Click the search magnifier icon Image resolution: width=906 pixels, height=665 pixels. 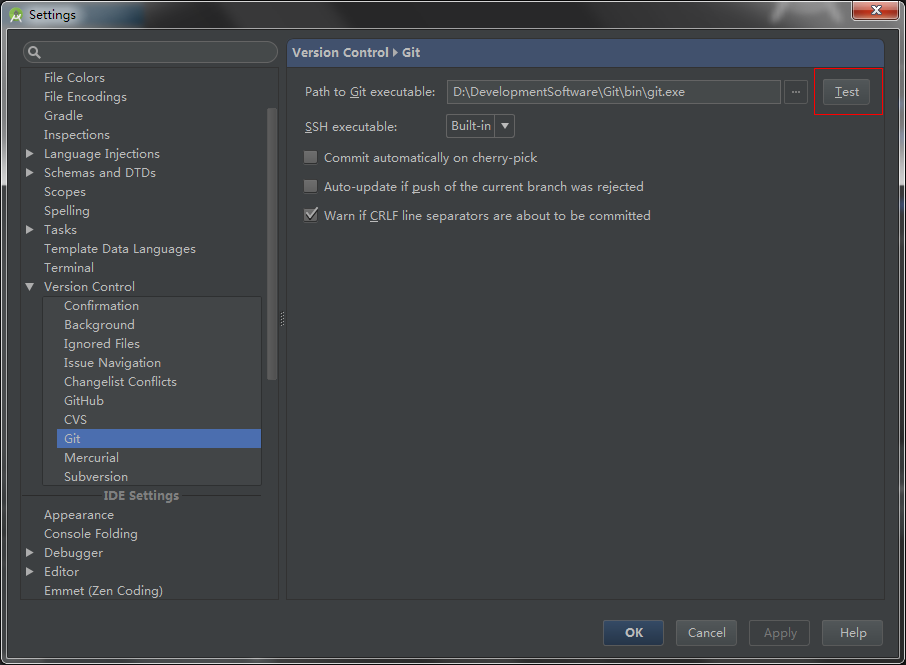(34, 52)
